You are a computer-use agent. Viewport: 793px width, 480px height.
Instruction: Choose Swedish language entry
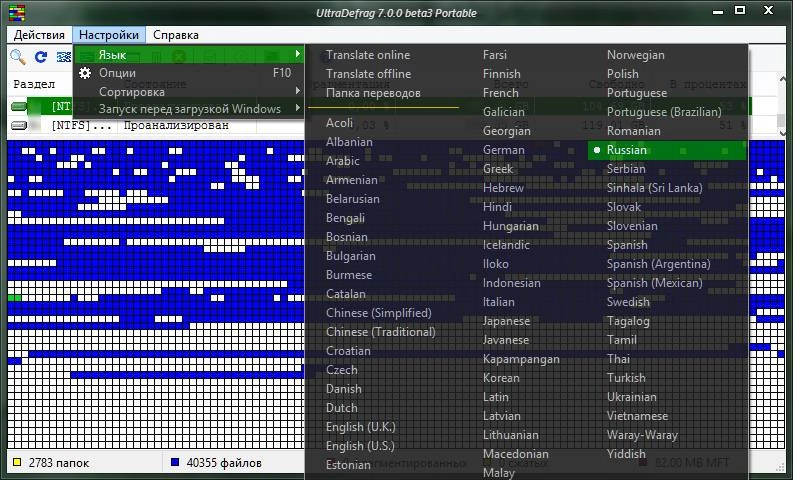click(x=628, y=302)
